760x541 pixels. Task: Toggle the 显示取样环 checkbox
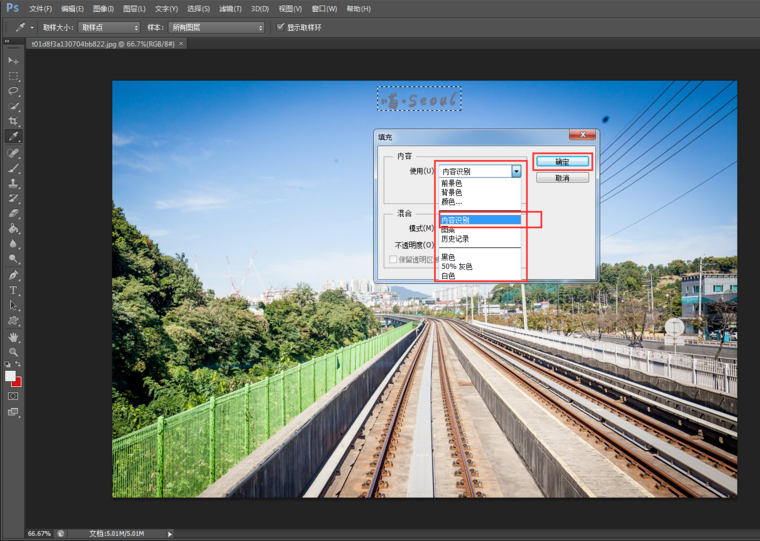(x=280, y=27)
